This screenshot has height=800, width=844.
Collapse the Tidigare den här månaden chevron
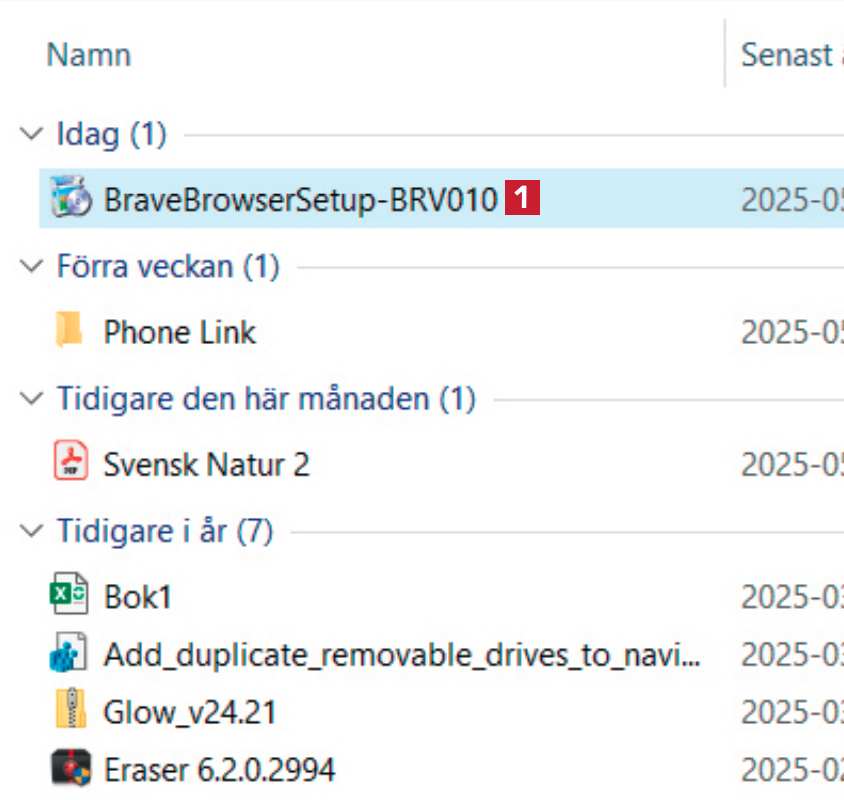pos(33,399)
